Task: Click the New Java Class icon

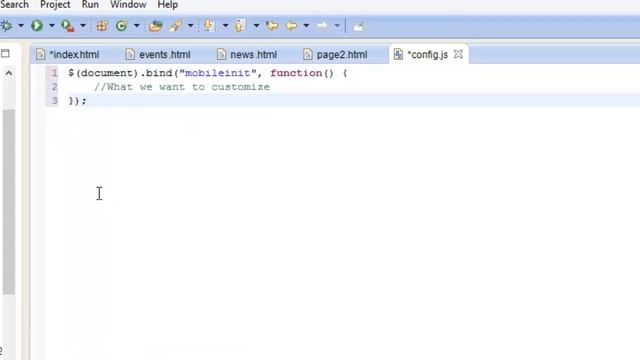Action: coord(121,26)
